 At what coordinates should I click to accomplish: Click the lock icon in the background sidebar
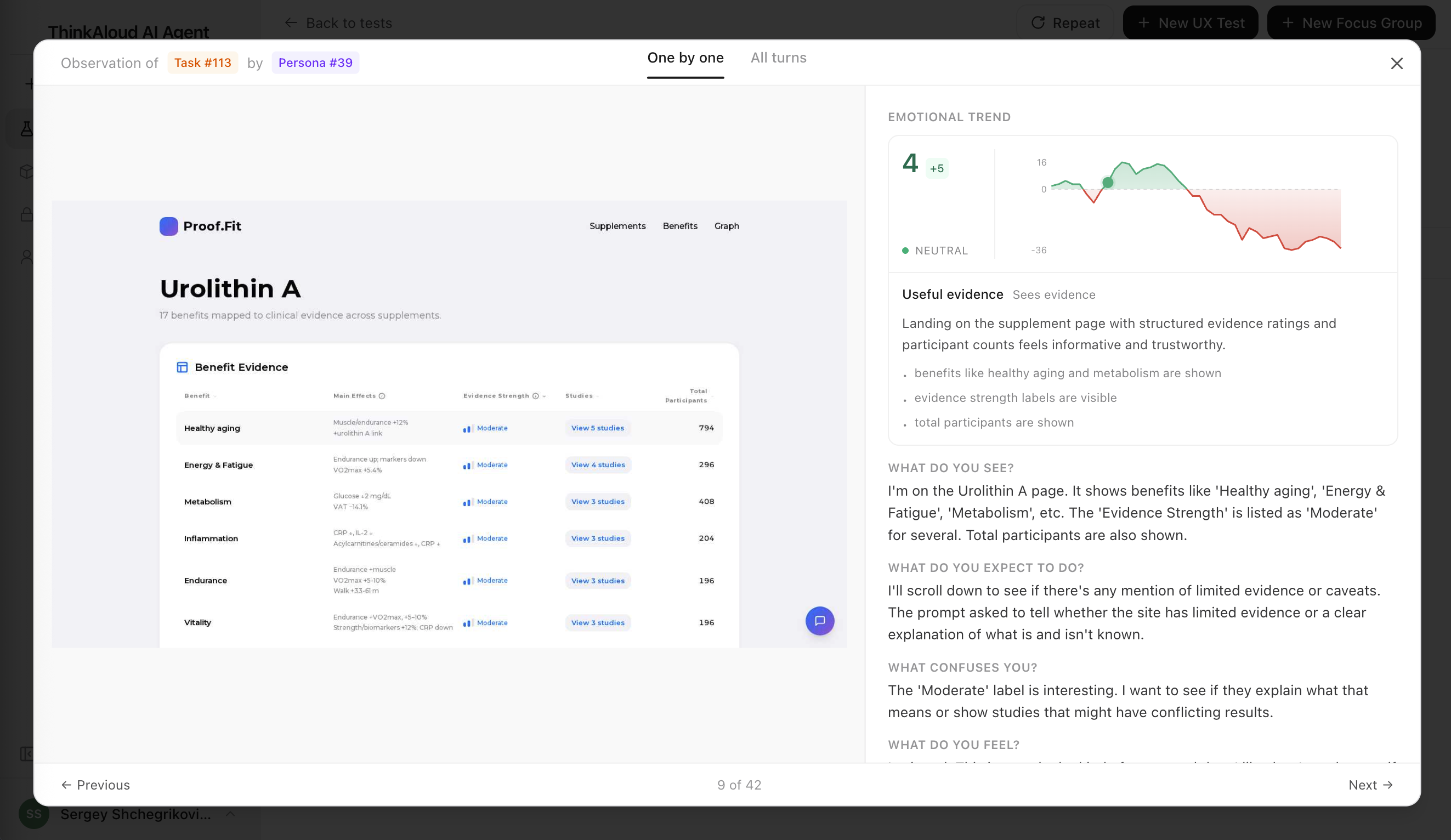[26, 214]
